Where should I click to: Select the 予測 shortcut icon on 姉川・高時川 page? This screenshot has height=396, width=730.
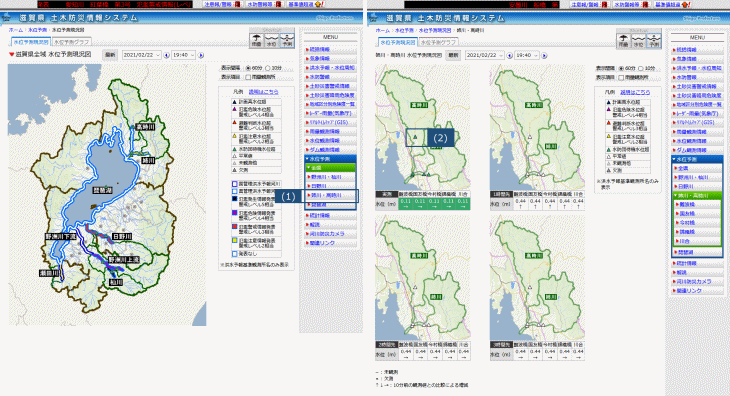(x=654, y=40)
